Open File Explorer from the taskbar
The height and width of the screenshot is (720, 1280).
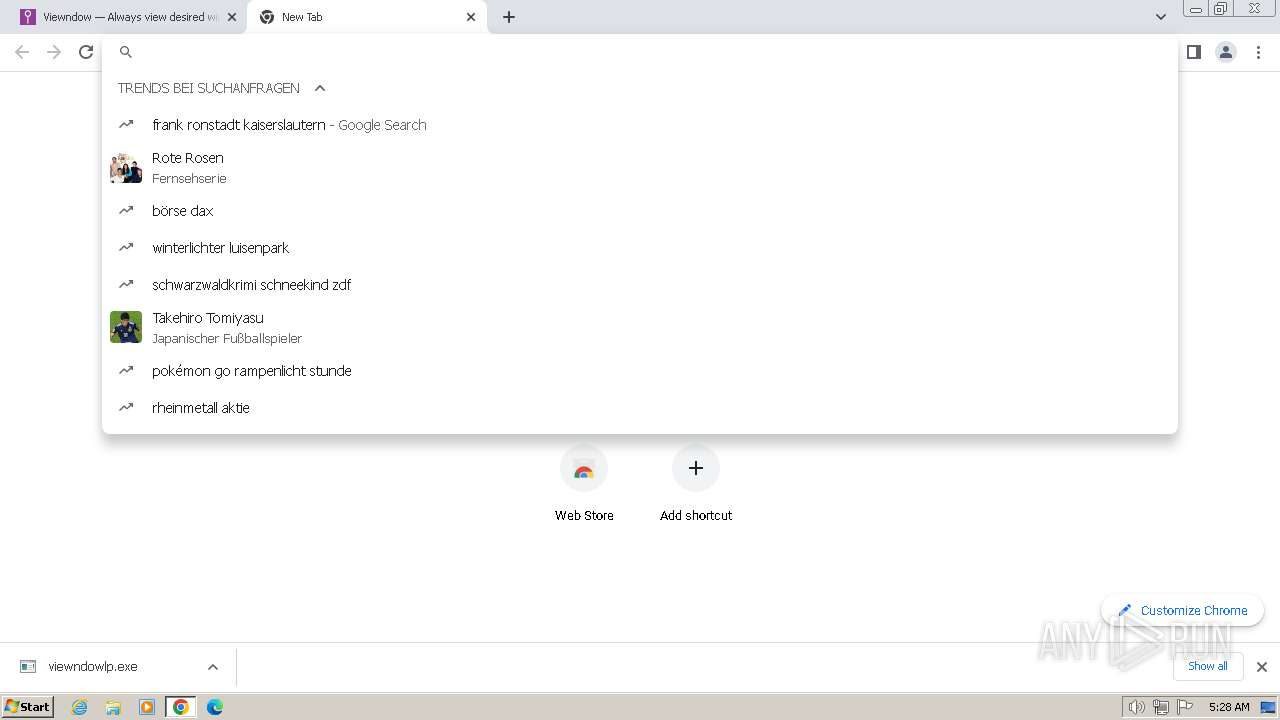click(113, 707)
